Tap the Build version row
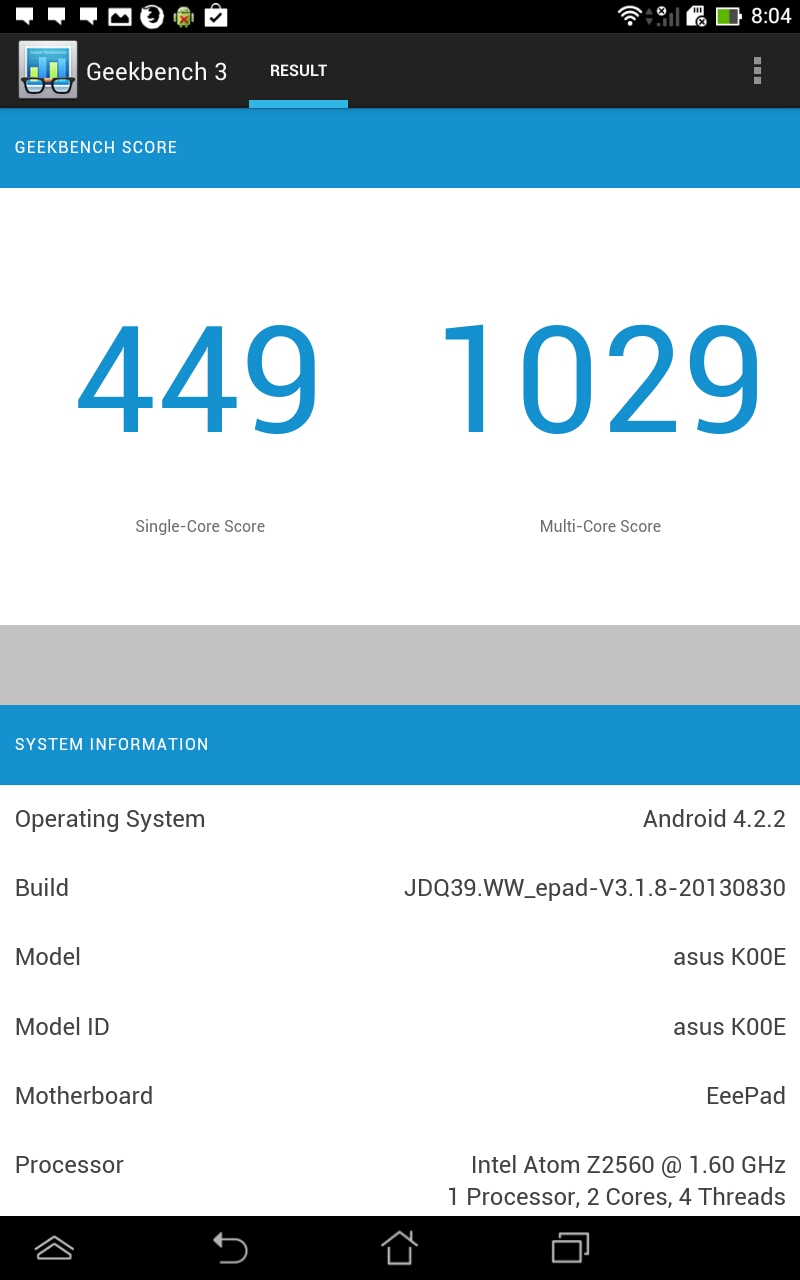This screenshot has width=800, height=1280. 400,888
